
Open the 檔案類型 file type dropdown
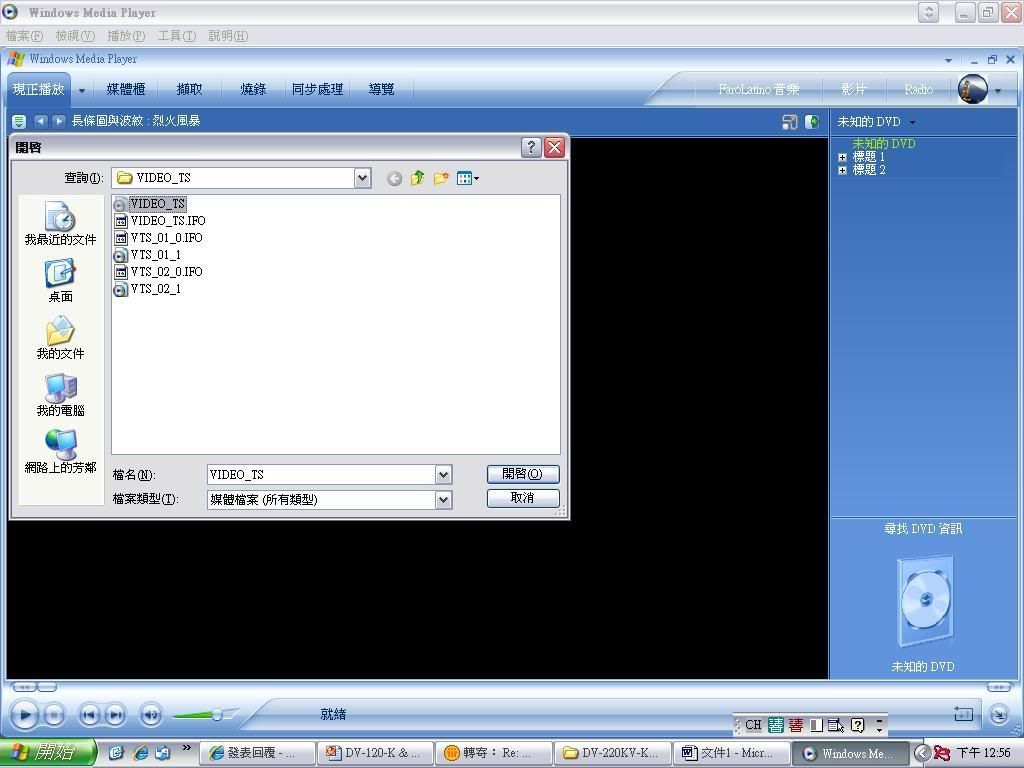coord(443,500)
